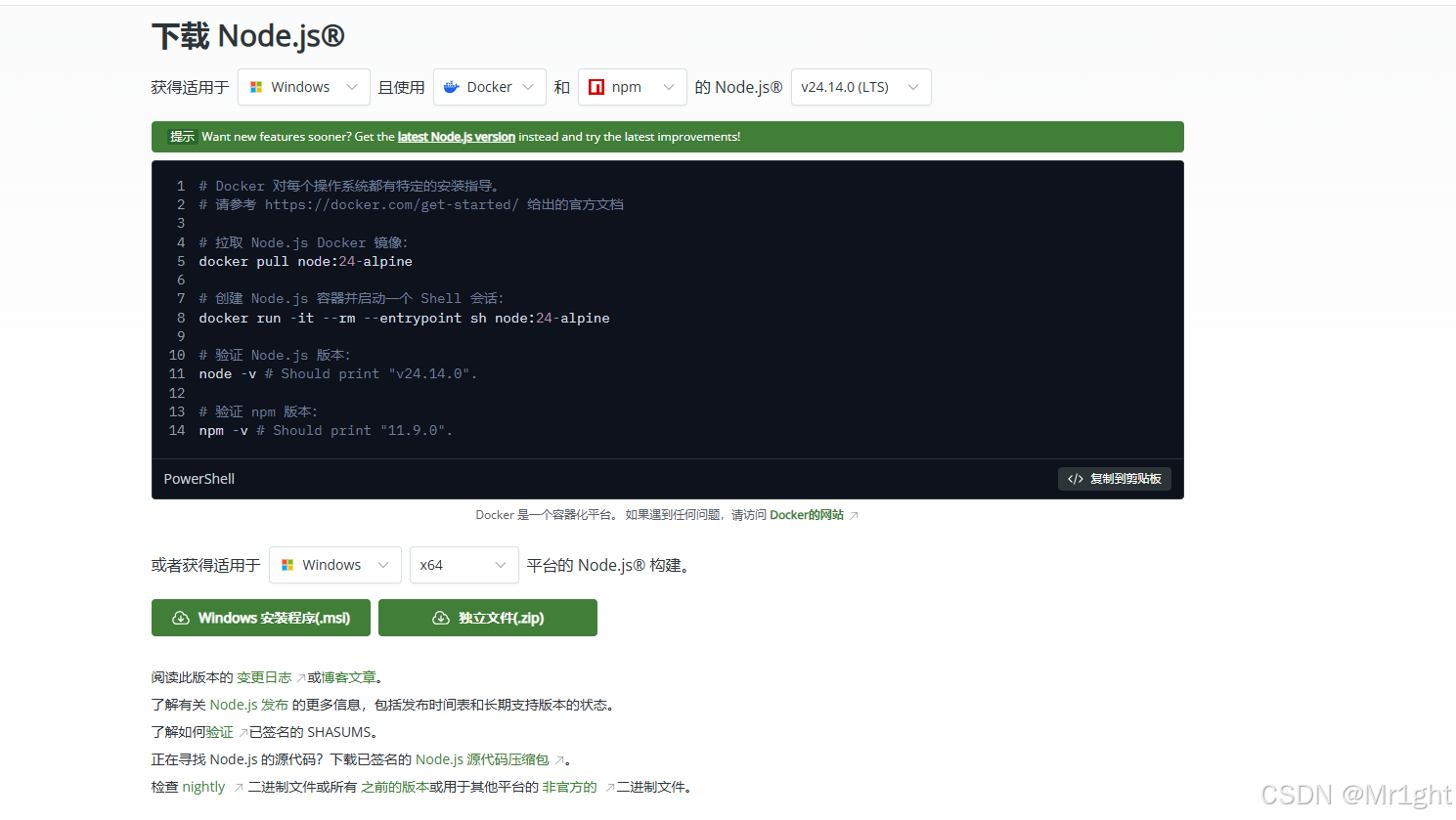Click the Windows 安装程序(.msi) button

pos(260,617)
